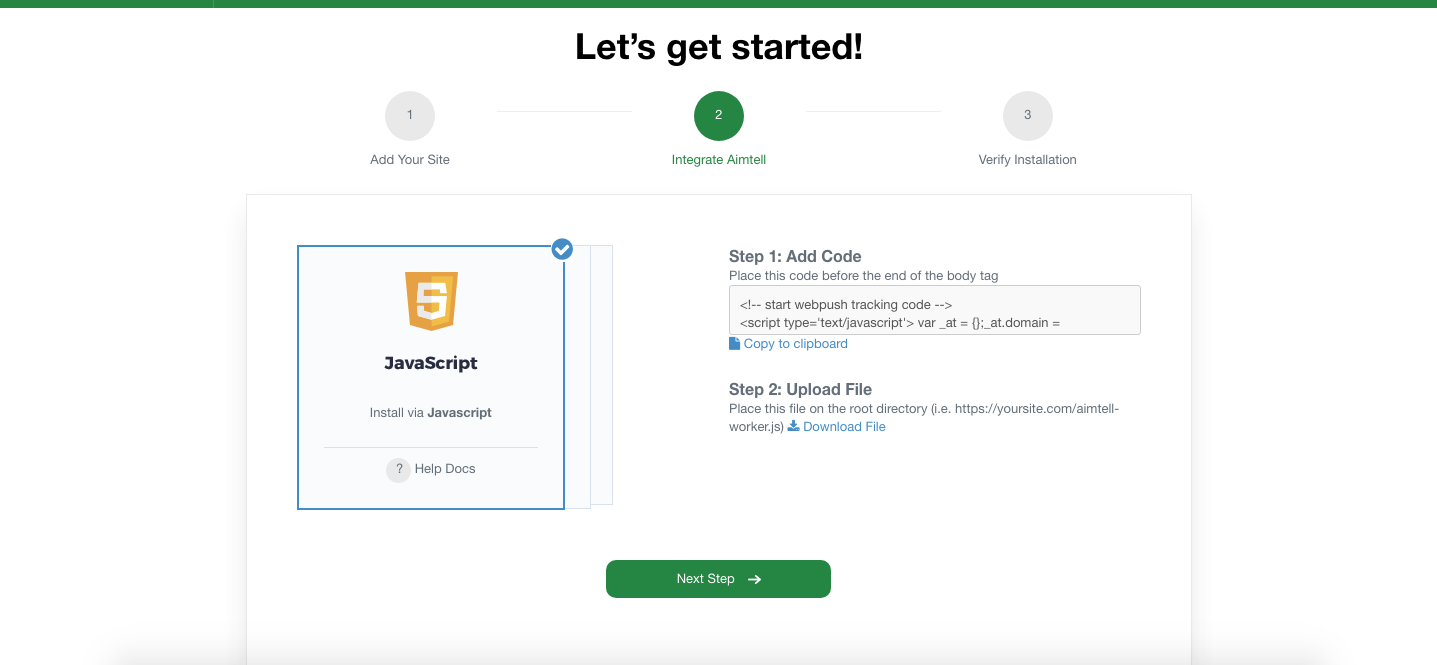Select the webpush tracking code snippet box

934,310
